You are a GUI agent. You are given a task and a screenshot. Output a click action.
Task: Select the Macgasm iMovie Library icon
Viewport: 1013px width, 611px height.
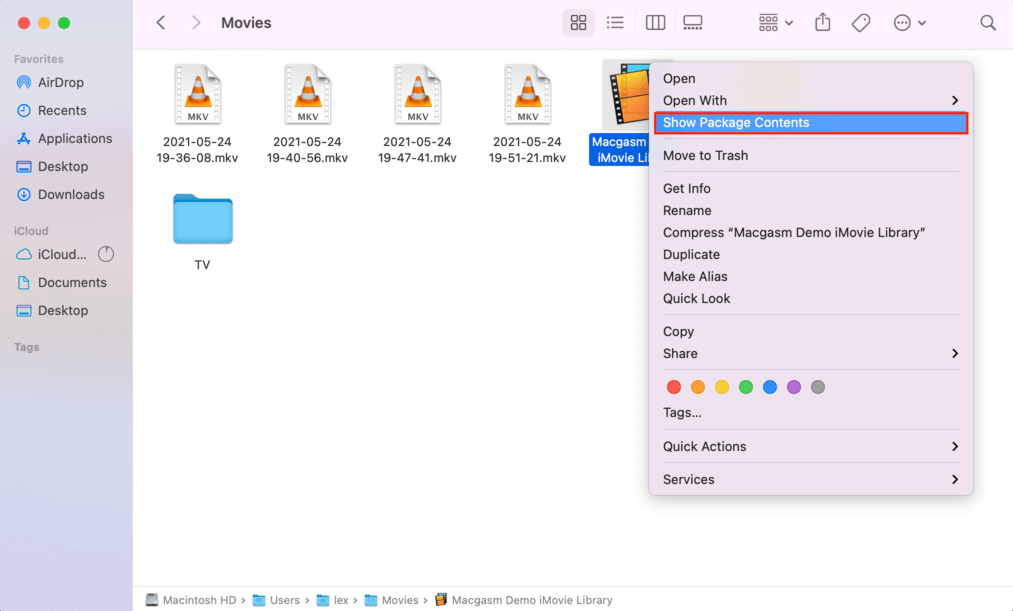click(x=627, y=95)
